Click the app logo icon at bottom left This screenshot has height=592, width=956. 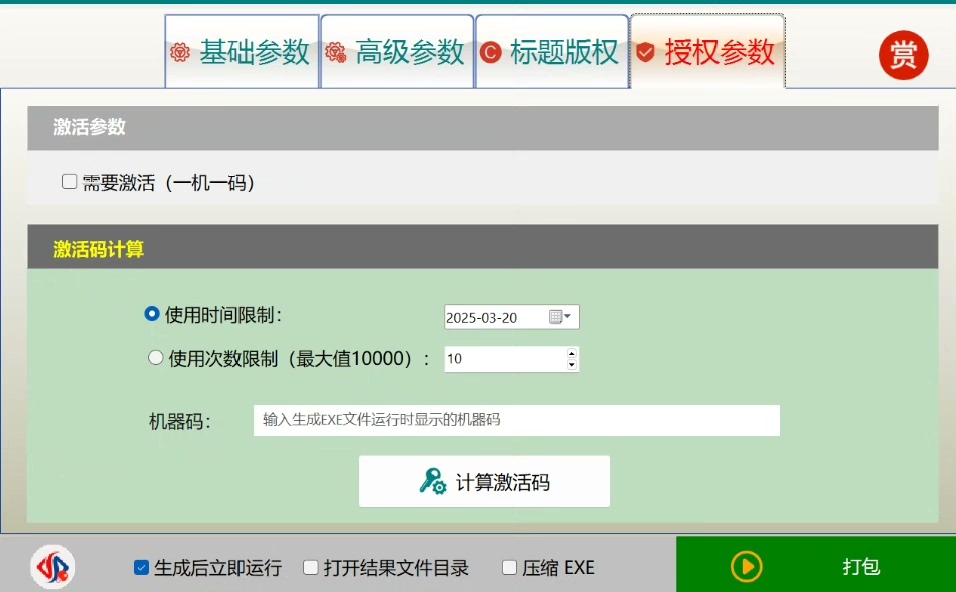tap(53, 567)
